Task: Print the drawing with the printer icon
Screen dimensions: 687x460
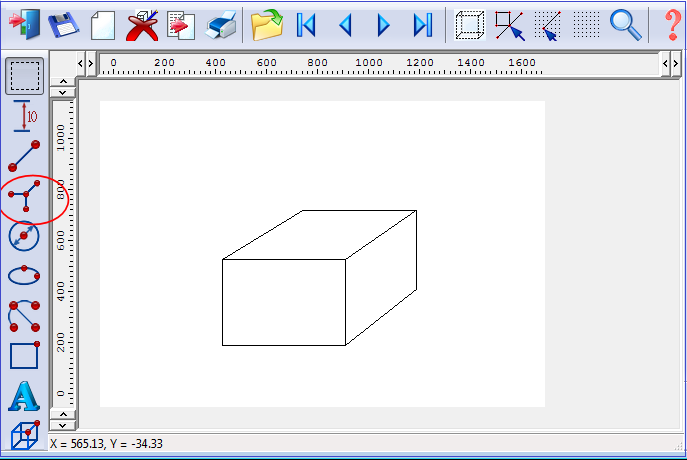Action: pyautogui.click(x=221, y=25)
